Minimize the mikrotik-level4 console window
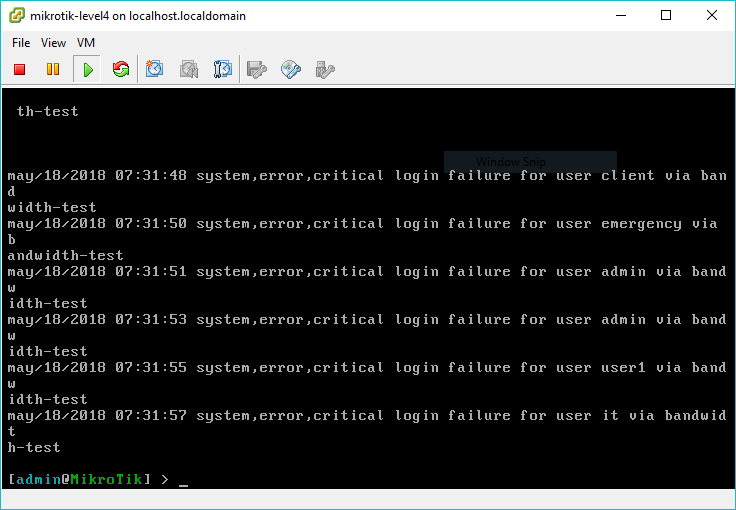This screenshot has width=736, height=510. point(620,16)
